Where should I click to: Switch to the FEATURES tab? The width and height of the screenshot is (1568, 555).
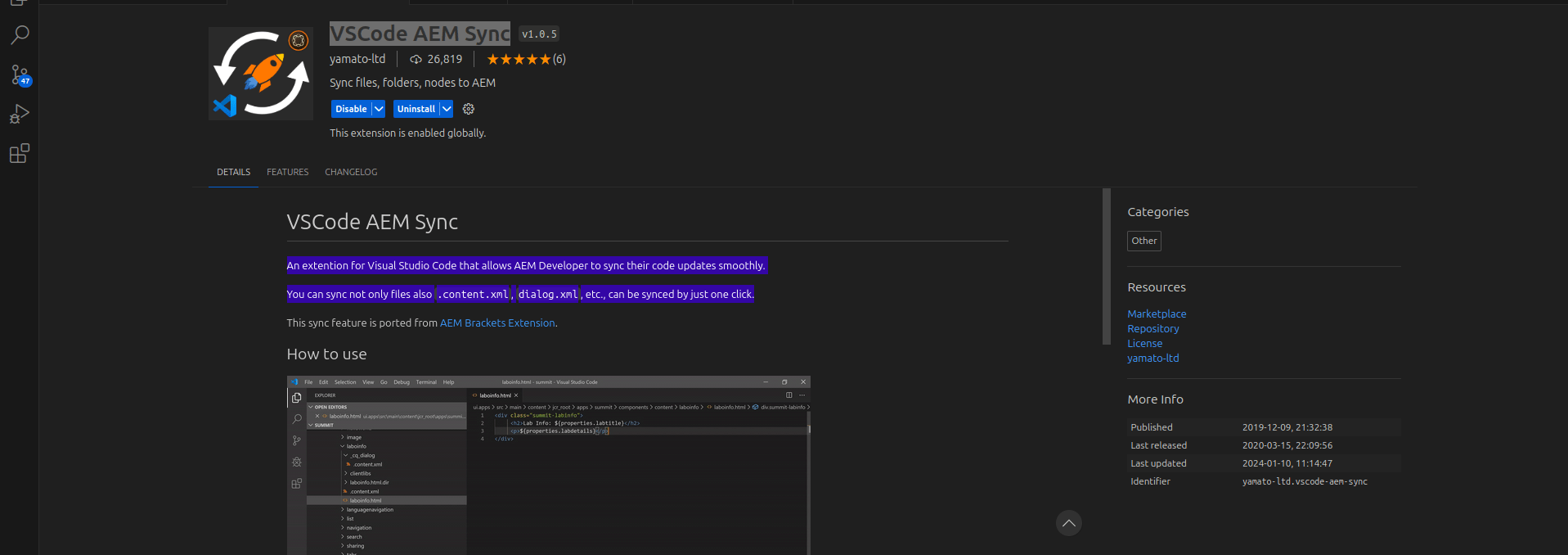pos(287,172)
